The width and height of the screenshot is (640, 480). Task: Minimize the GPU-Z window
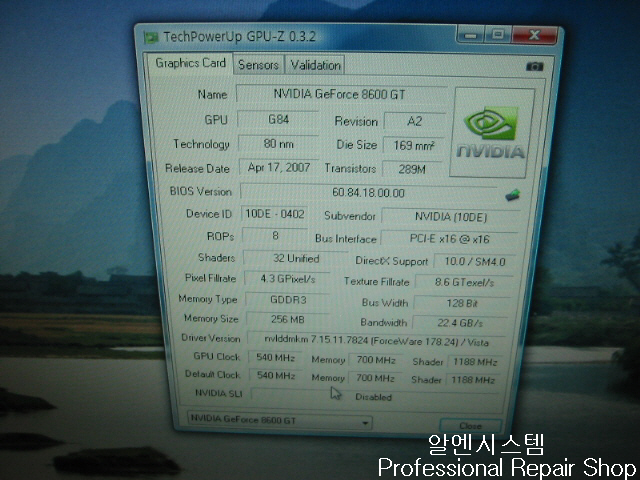click(471, 35)
